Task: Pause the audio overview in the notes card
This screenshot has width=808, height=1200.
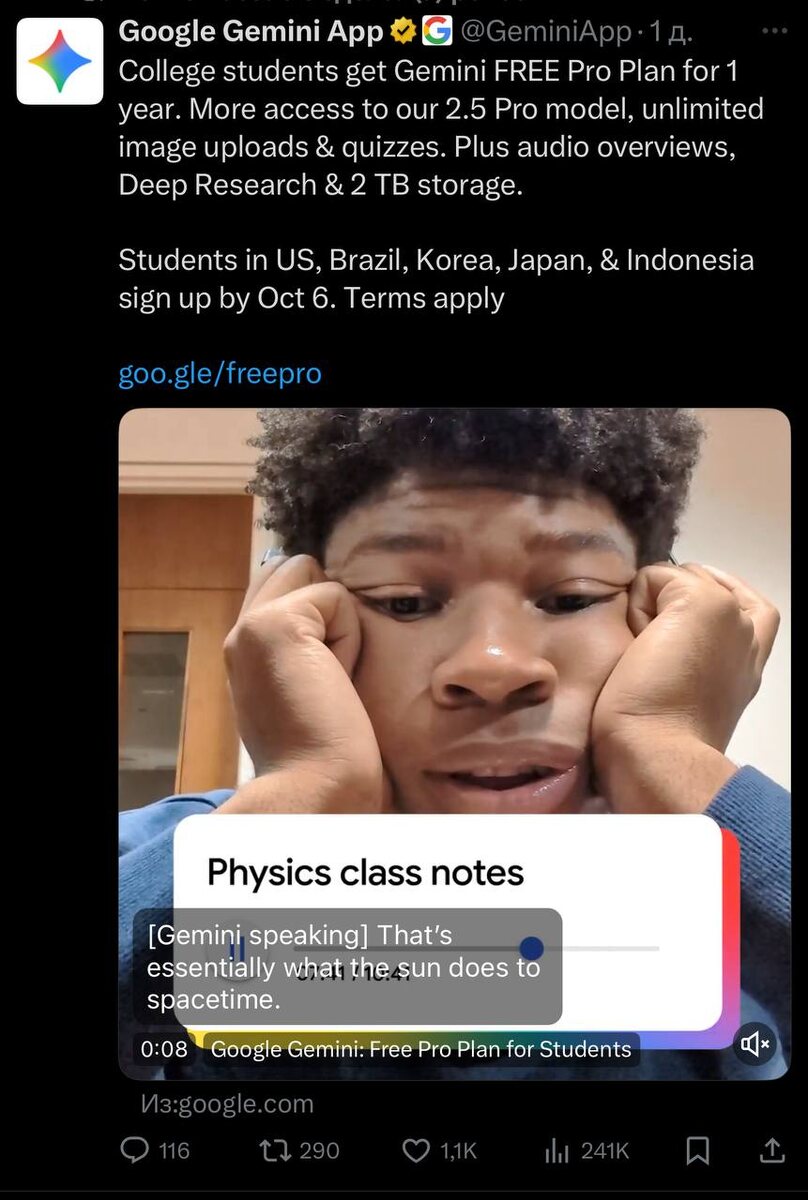Action: tap(237, 949)
